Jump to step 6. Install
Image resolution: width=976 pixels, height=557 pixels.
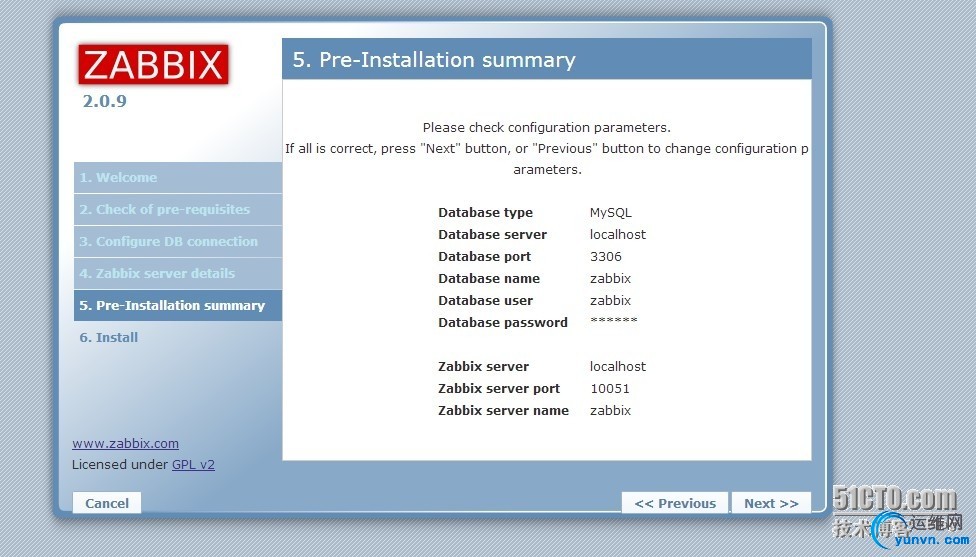click(108, 337)
